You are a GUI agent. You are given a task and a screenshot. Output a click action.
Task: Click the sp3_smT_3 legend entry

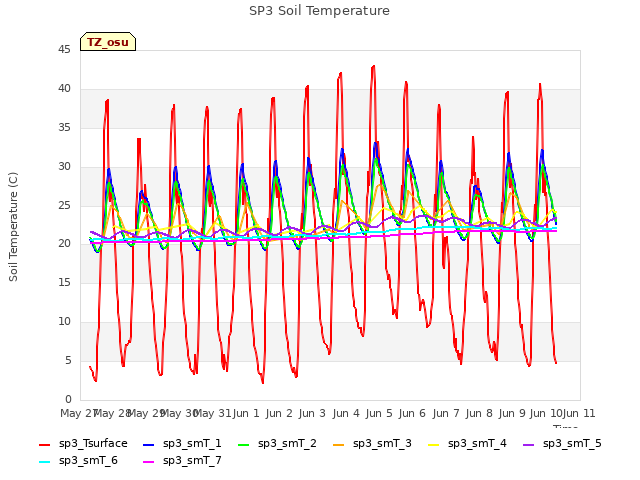click(372, 444)
